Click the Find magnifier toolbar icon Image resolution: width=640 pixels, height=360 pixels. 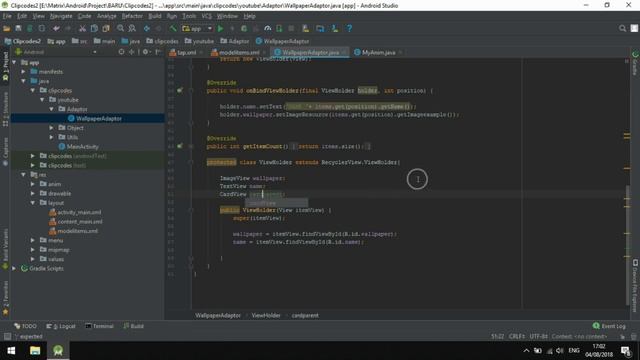tap(120, 29)
